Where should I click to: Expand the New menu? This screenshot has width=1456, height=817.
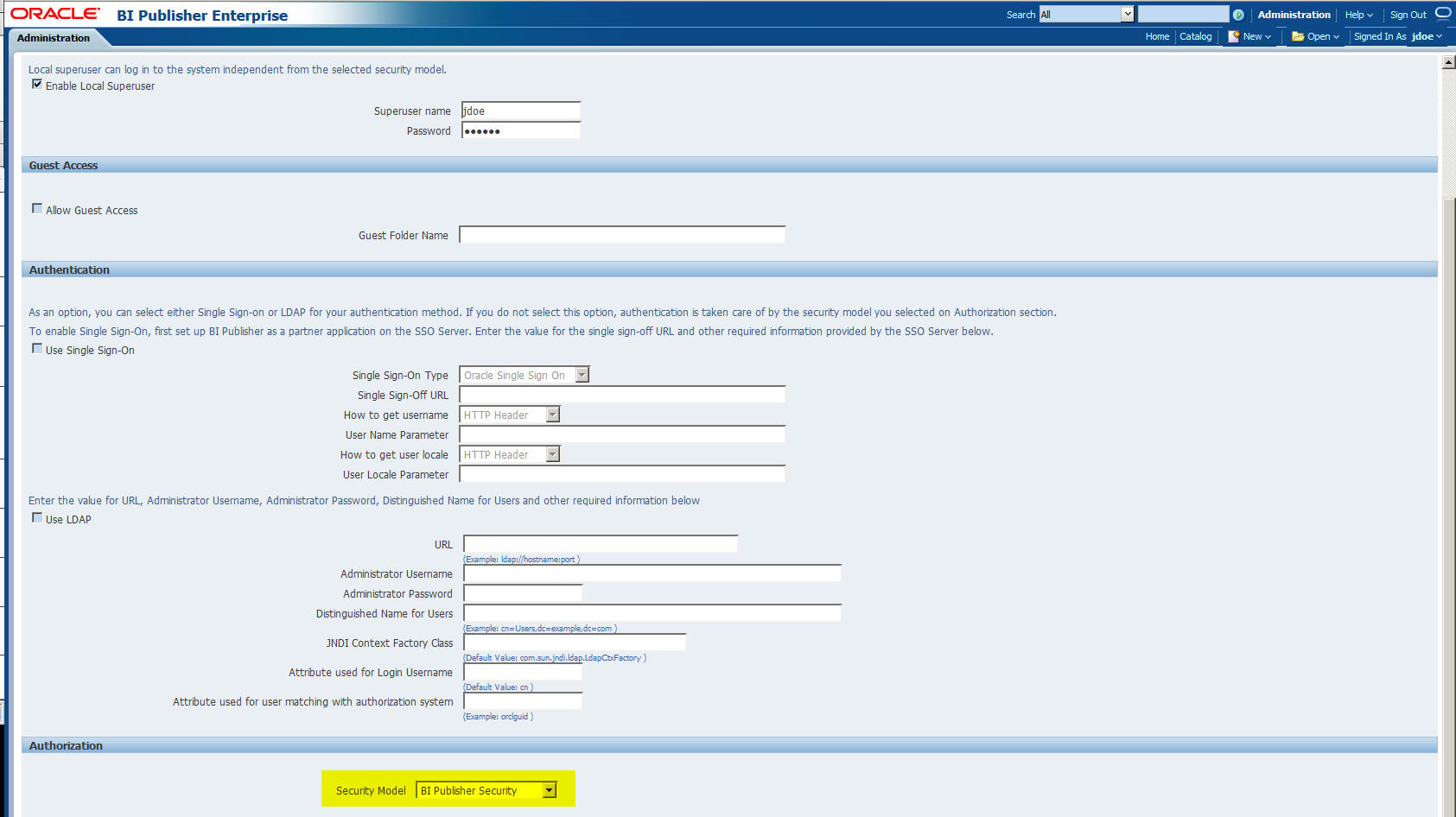click(1256, 36)
